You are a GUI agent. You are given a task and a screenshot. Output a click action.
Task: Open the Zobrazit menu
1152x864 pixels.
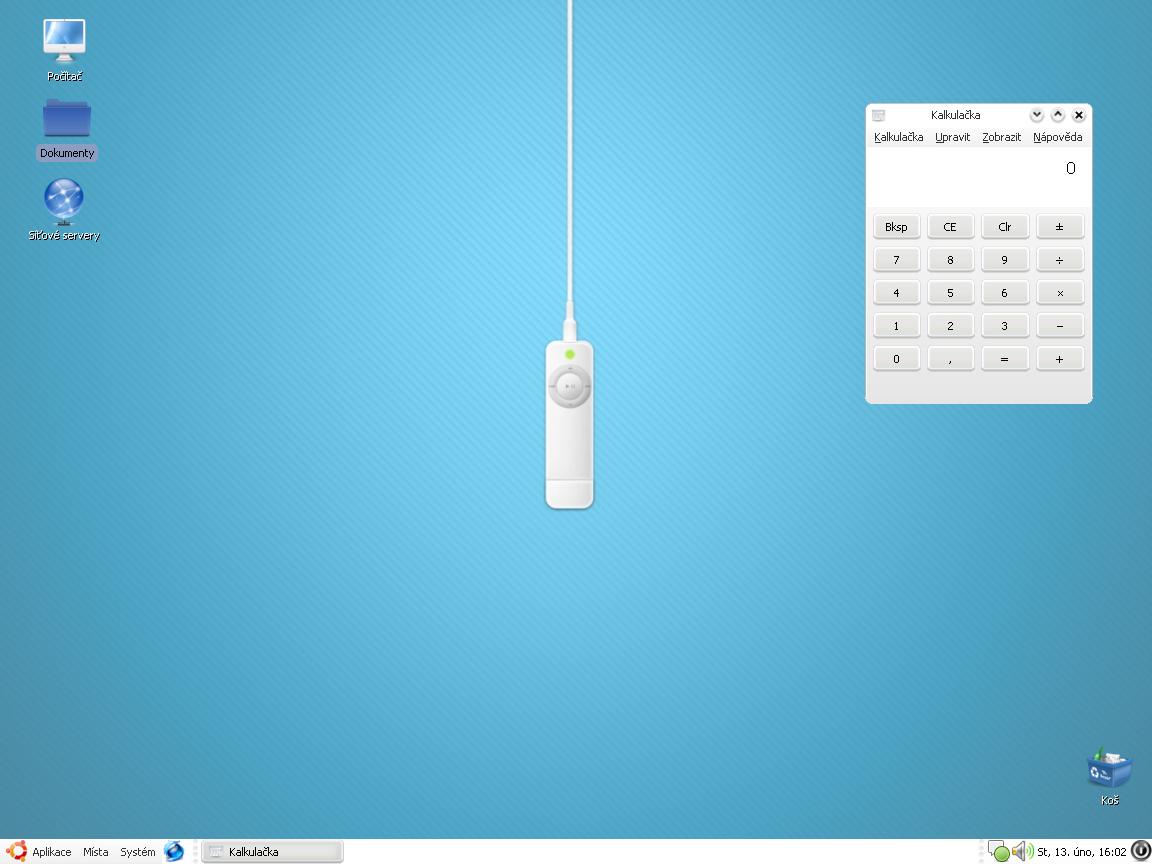click(x=1001, y=137)
